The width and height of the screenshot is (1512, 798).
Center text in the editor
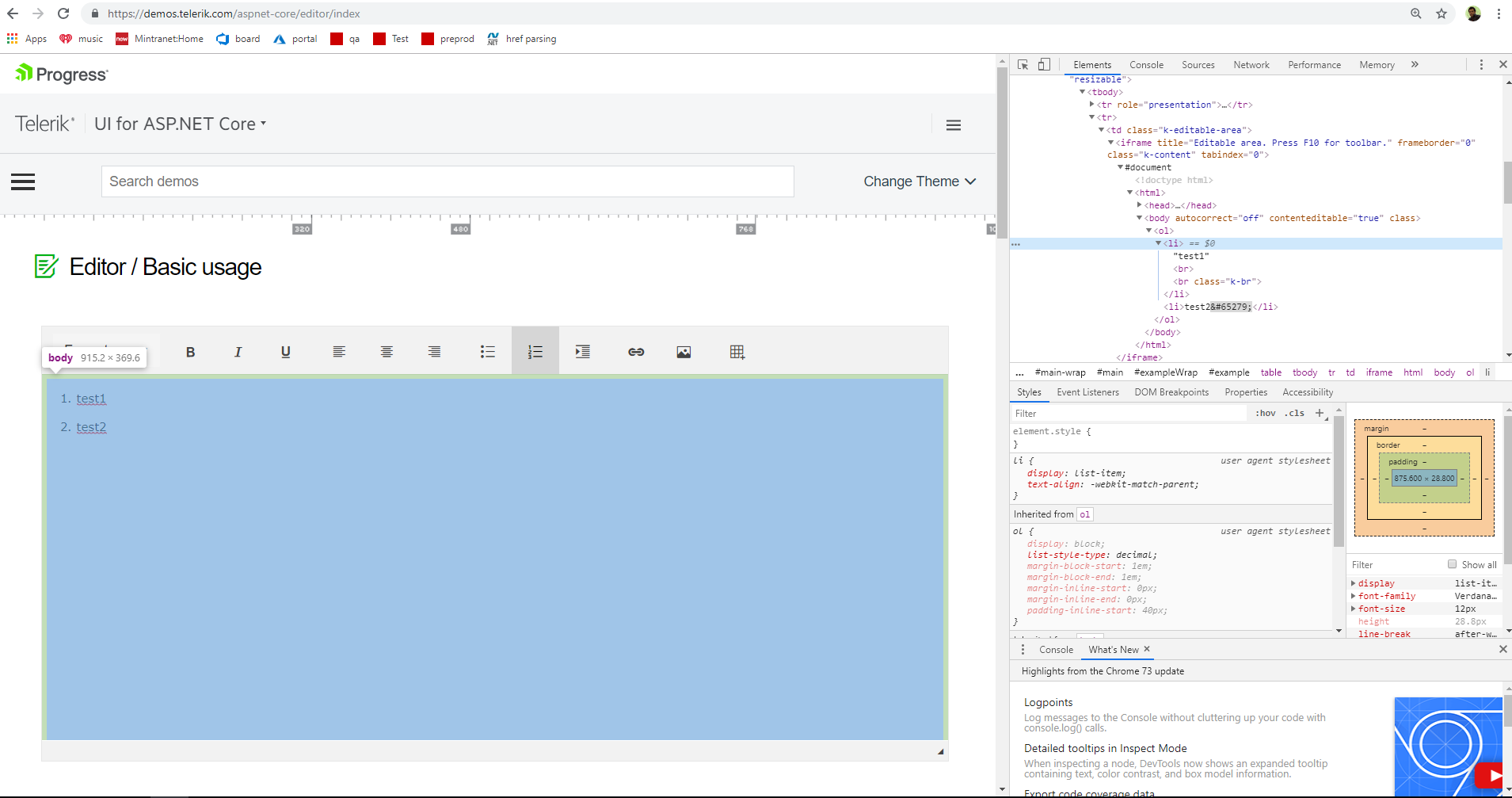(x=387, y=352)
